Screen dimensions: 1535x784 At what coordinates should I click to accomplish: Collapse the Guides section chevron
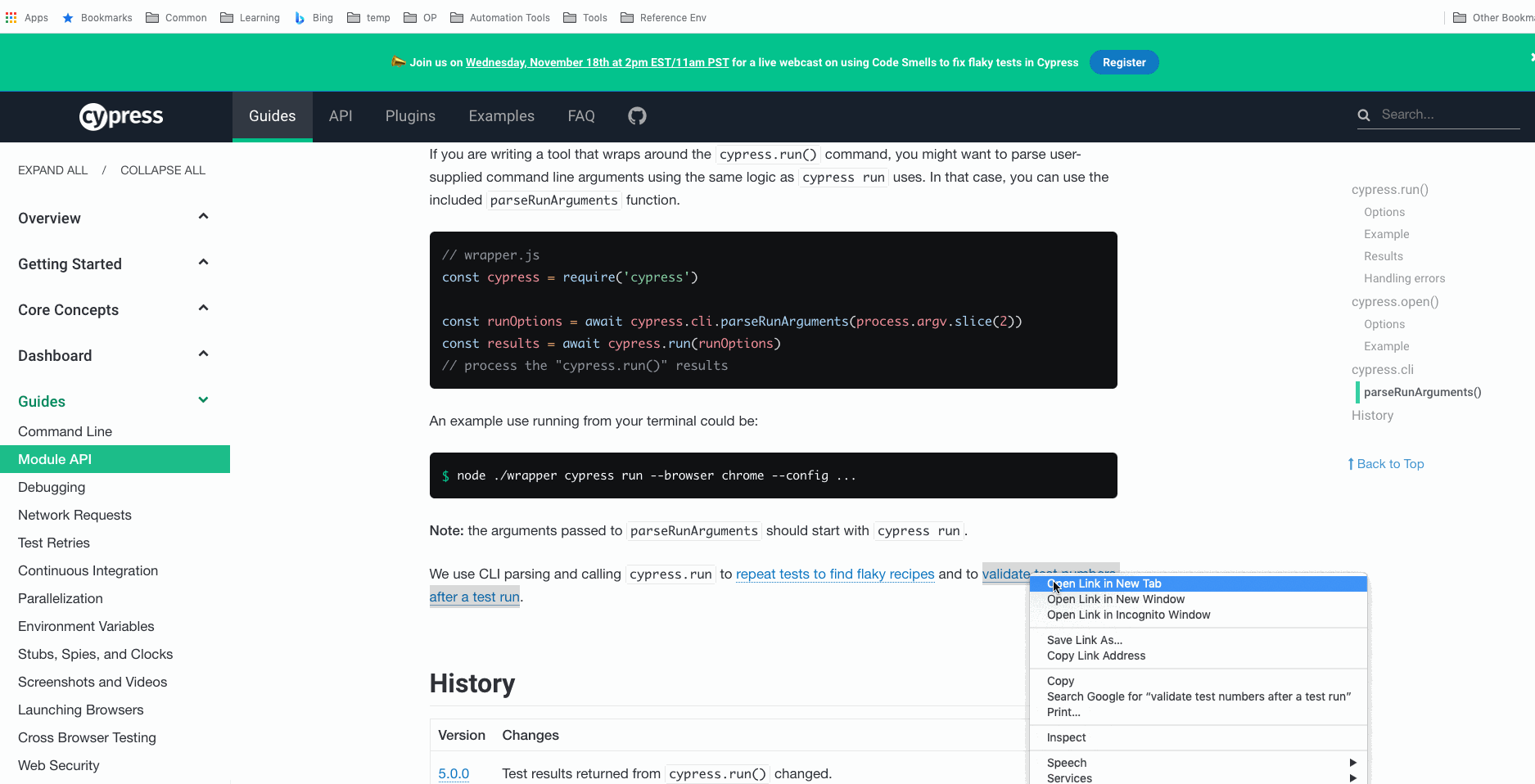pyautogui.click(x=204, y=399)
